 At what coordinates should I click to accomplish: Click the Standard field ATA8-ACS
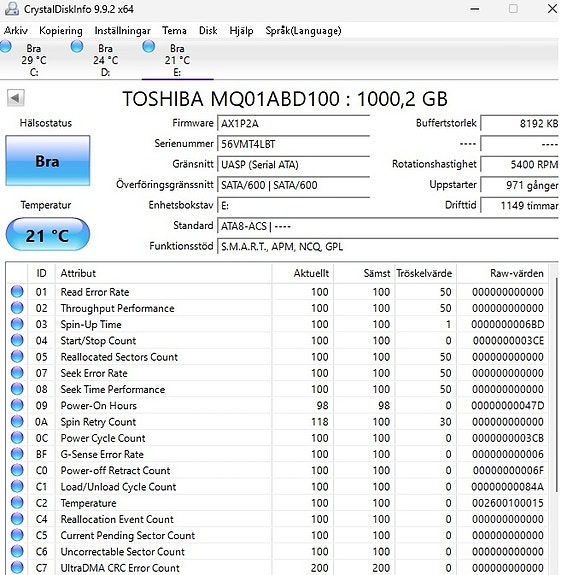[388, 226]
